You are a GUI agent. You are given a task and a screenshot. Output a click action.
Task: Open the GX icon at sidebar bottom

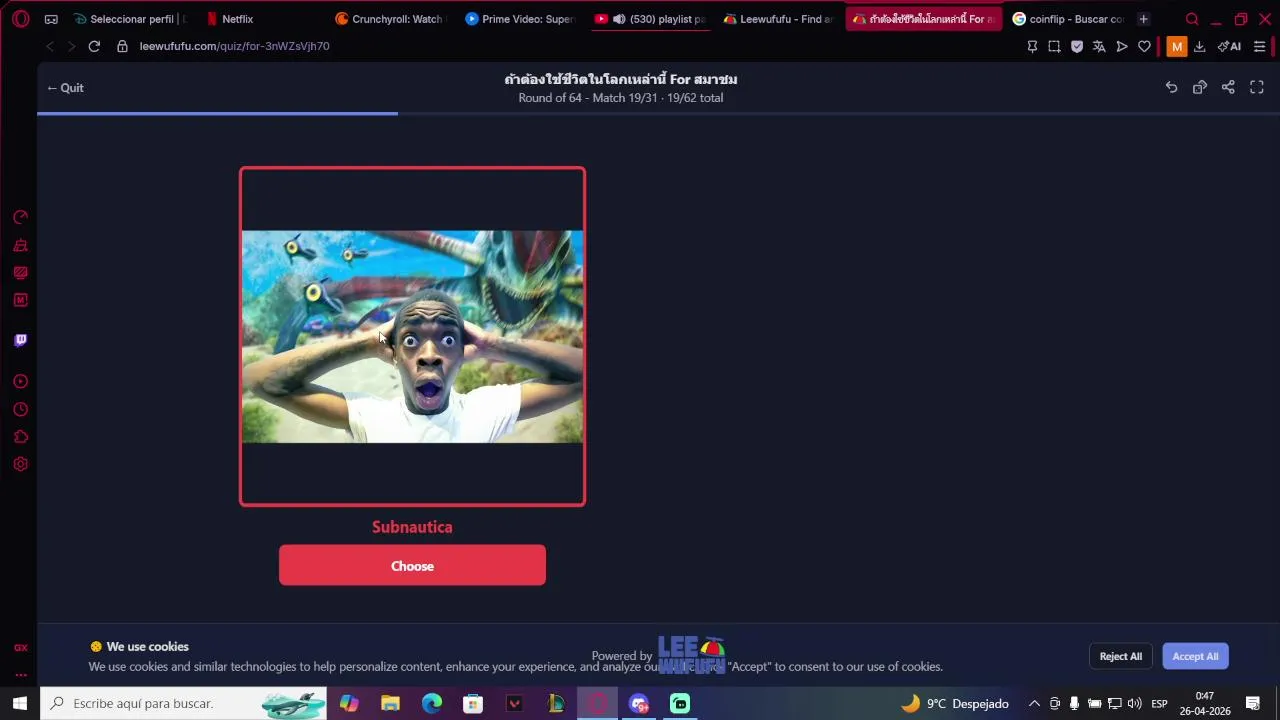(20, 648)
